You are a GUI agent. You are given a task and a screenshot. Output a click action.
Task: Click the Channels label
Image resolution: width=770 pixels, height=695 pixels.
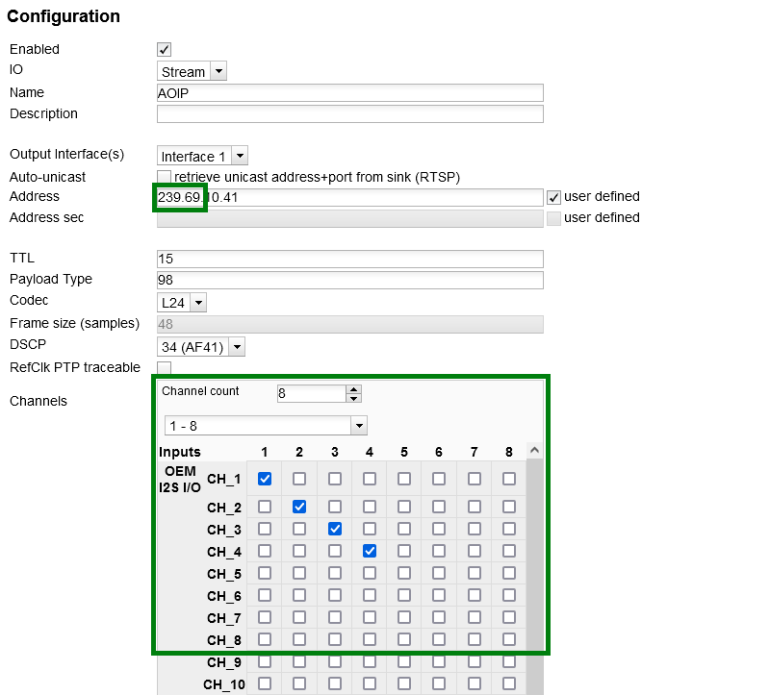(38, 401)
